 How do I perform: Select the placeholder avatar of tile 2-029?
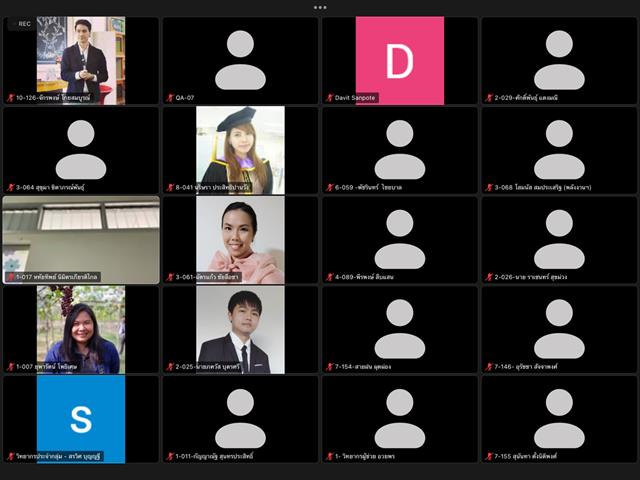pyautogui.click(x=559, y=60)
